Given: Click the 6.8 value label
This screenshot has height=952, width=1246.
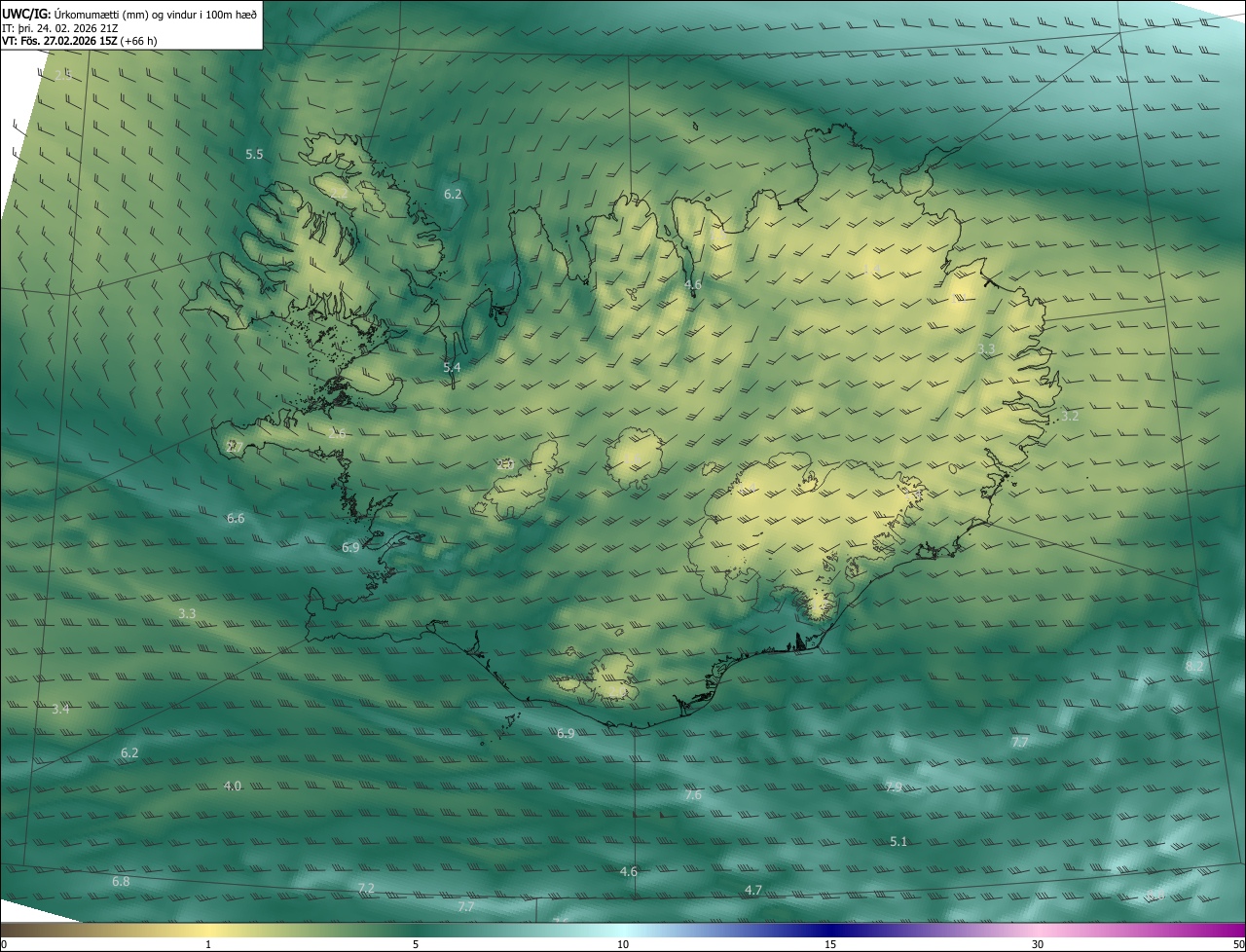Looking at the screenshot, I should point(121,881).
